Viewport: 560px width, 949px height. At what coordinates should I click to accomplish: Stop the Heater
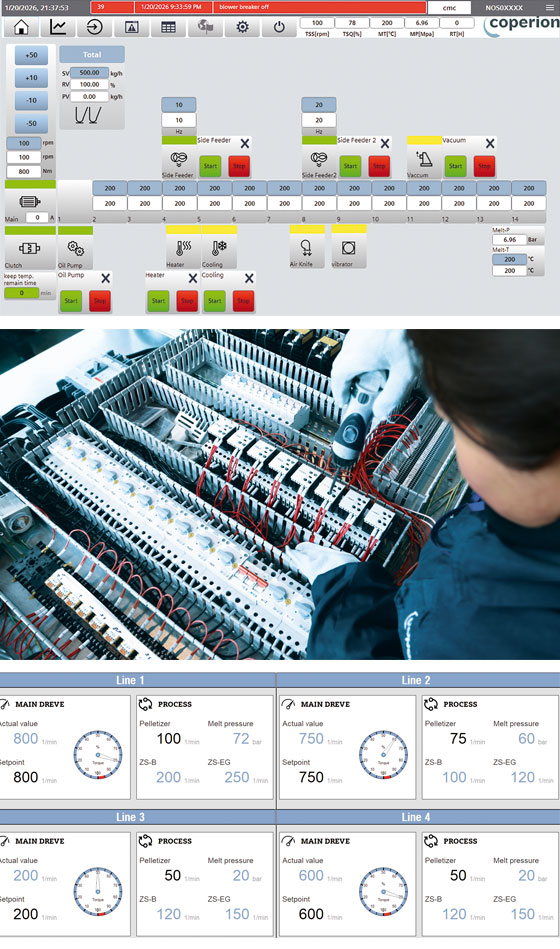coord(187,301)
